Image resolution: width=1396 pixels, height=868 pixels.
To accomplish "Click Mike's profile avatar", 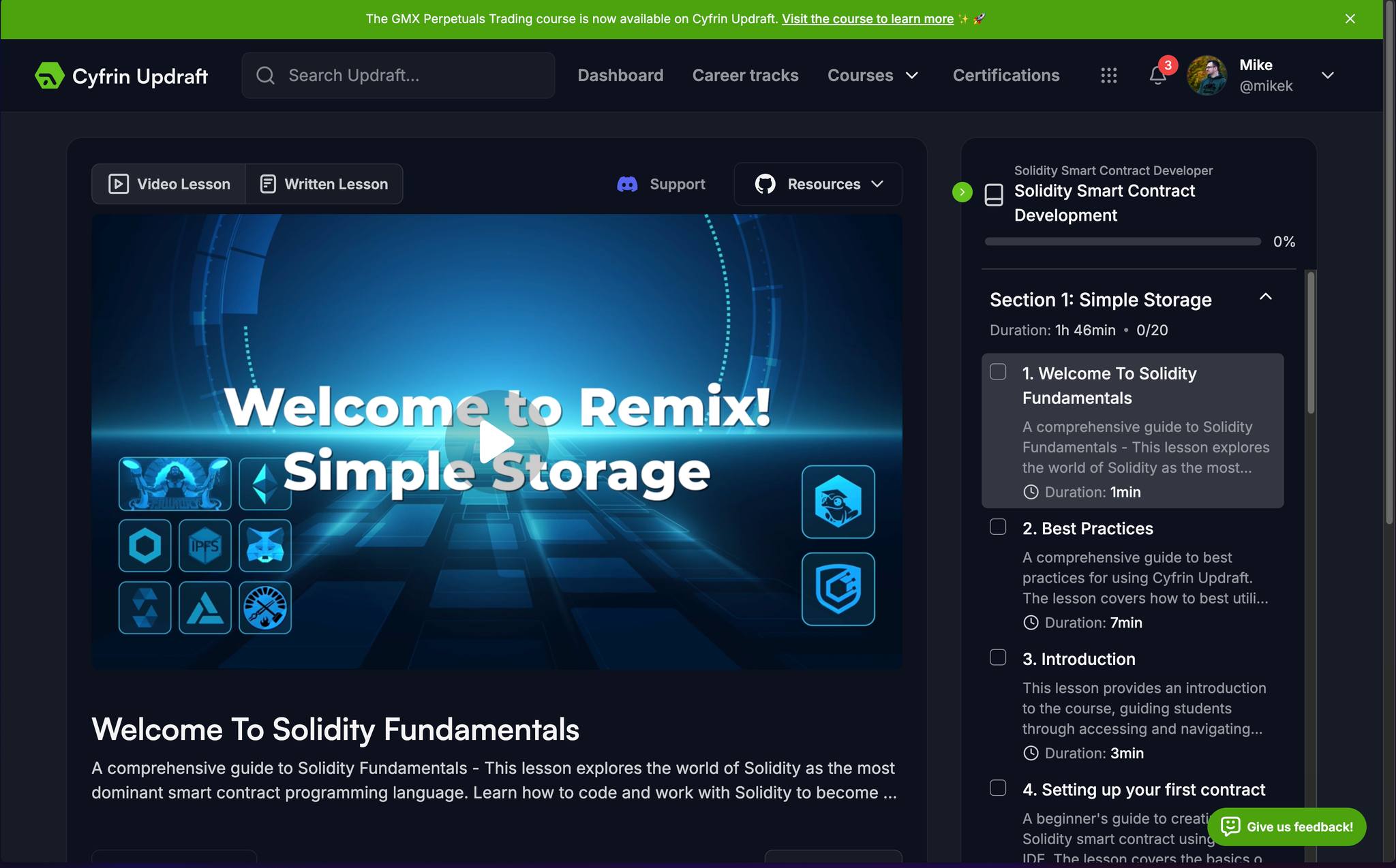I will coord(1207,76).
